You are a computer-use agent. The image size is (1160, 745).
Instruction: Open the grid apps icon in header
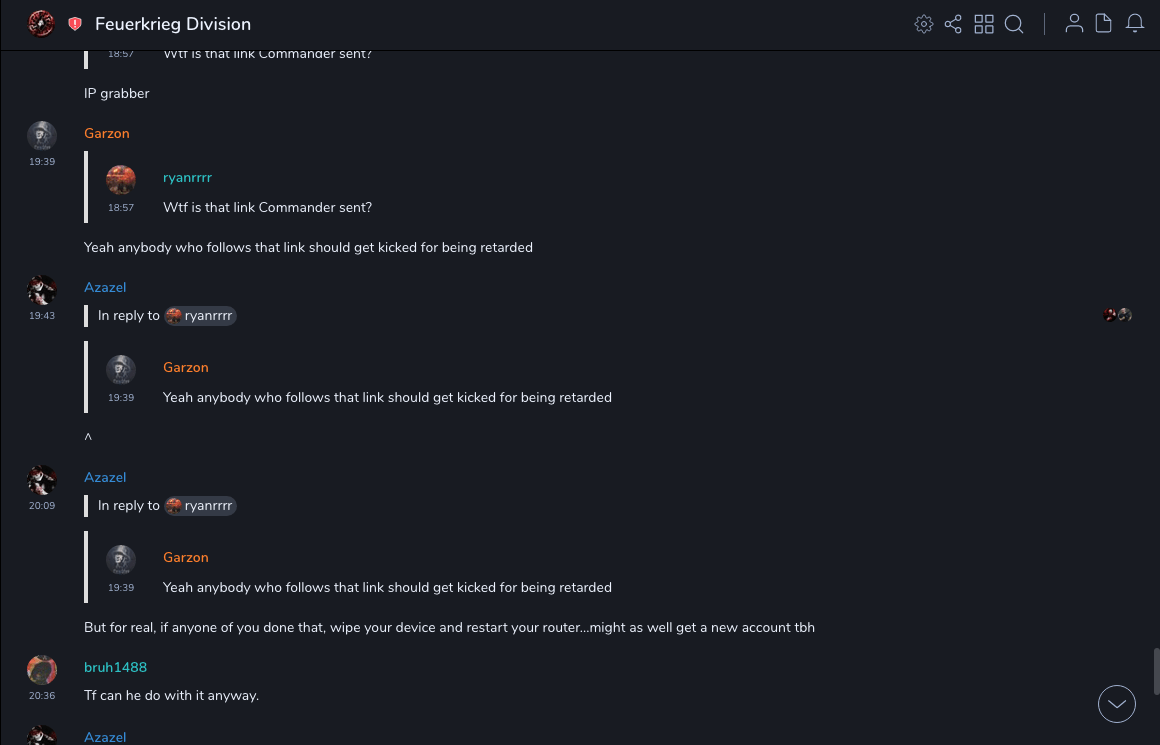(x=984, y=24)
